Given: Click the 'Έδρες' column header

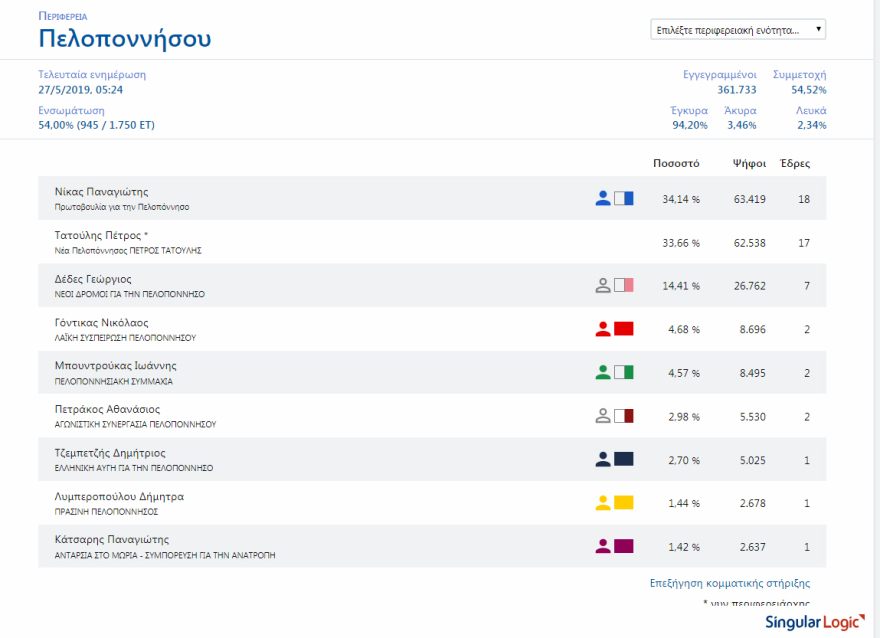Looking at the screenshot, I should pyautogui.click(x=795, y=163).
